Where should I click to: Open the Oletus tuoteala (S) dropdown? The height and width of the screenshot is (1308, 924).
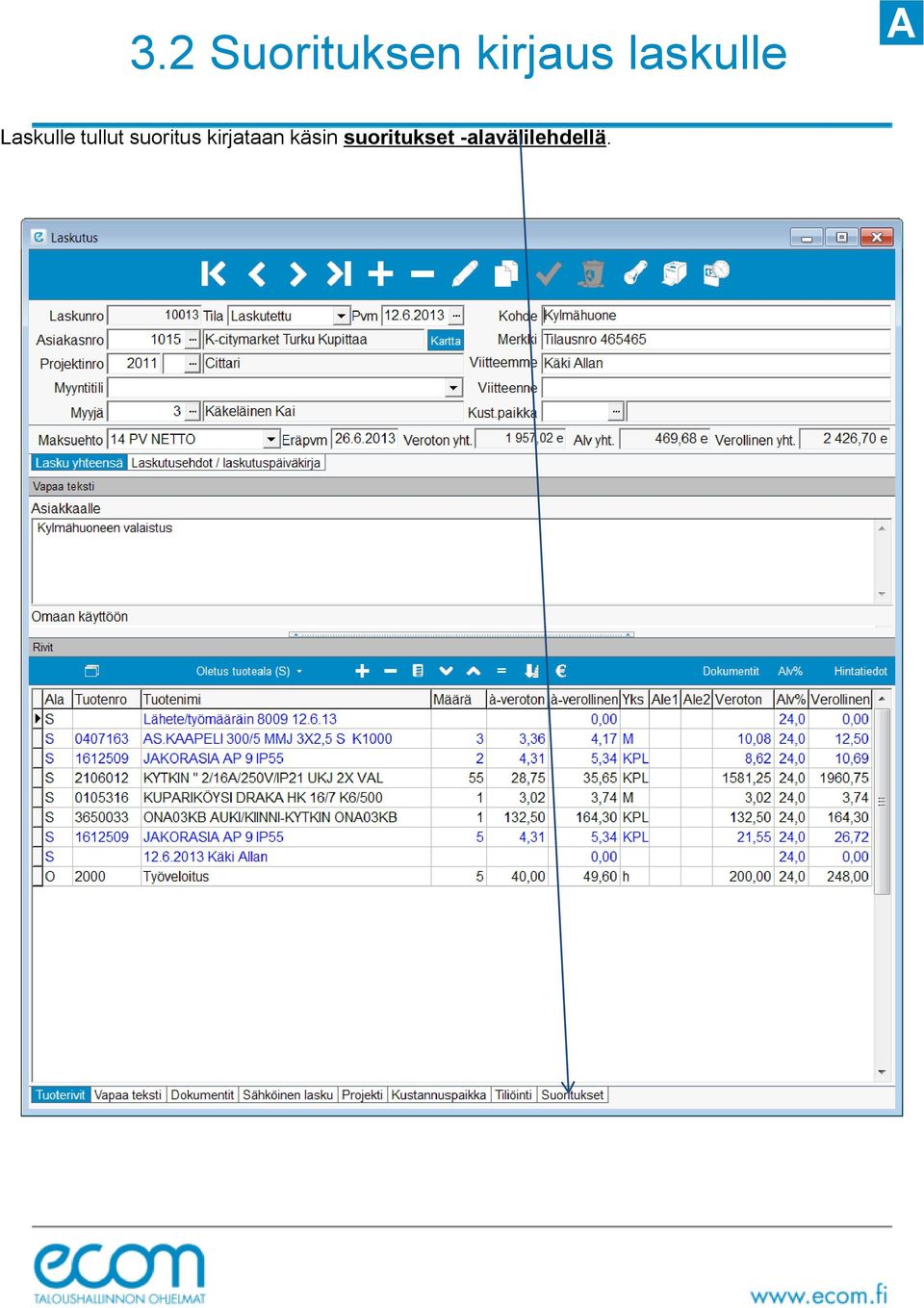[x=249, y=671]
